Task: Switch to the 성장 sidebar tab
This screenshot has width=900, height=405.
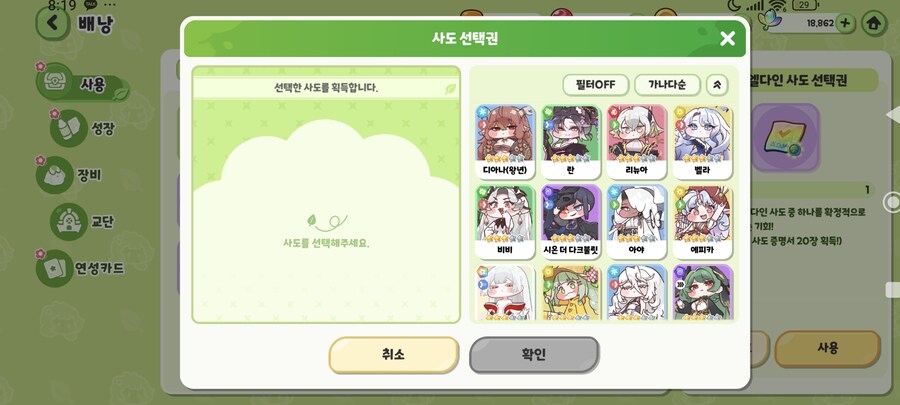Action: coord(83,128)
